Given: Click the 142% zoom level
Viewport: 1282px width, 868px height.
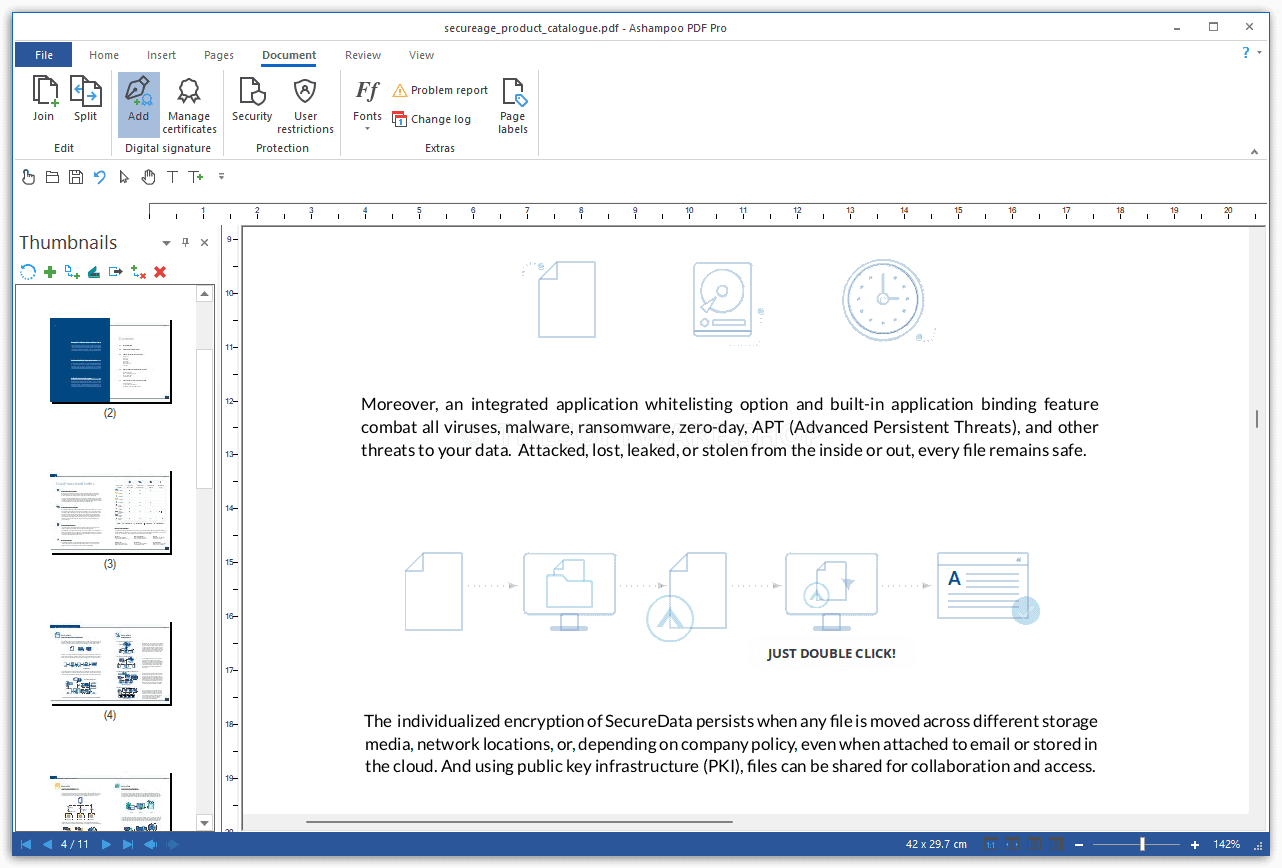Looking at the screenshot, I should (1227, 845).
